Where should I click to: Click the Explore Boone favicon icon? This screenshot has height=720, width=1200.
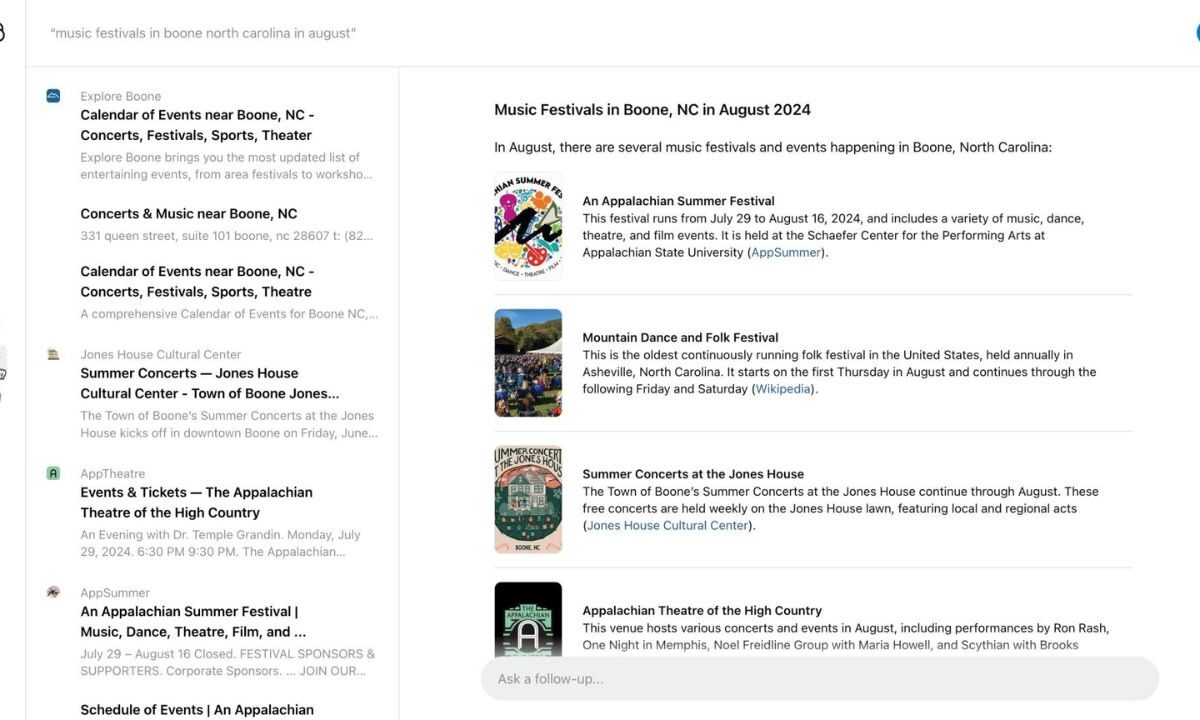pos(53,96)
